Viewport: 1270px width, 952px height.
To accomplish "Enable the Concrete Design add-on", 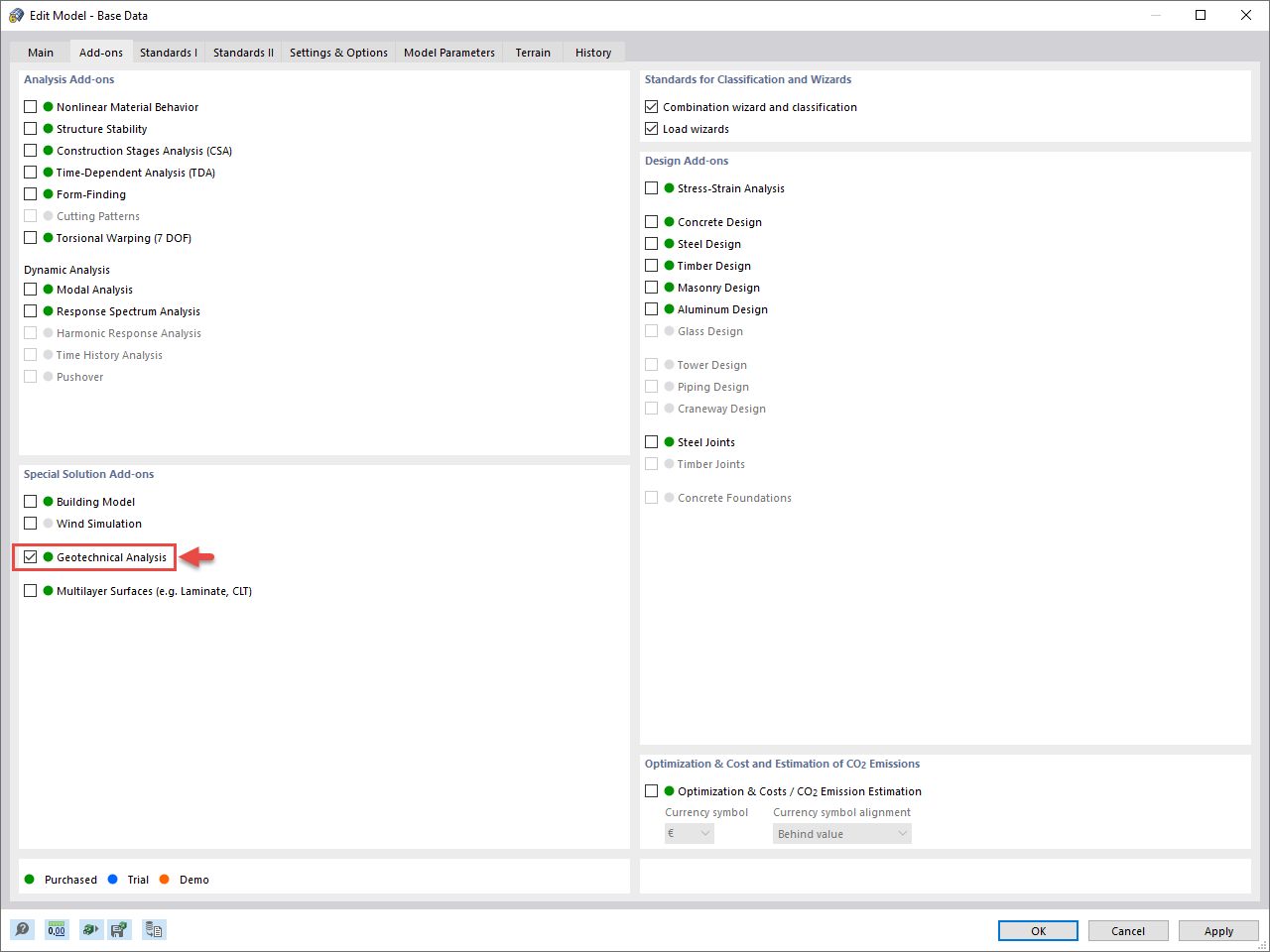I will [651, 221].
